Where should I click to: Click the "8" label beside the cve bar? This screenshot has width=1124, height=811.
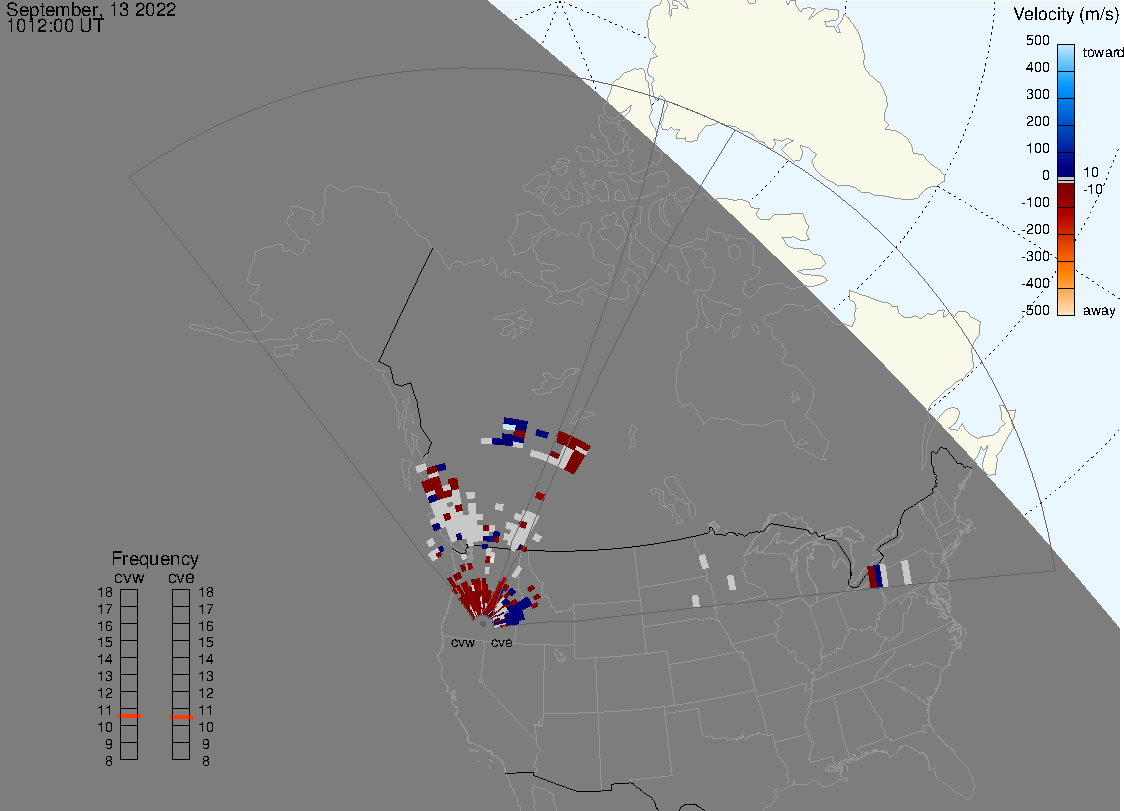point(206,762)
